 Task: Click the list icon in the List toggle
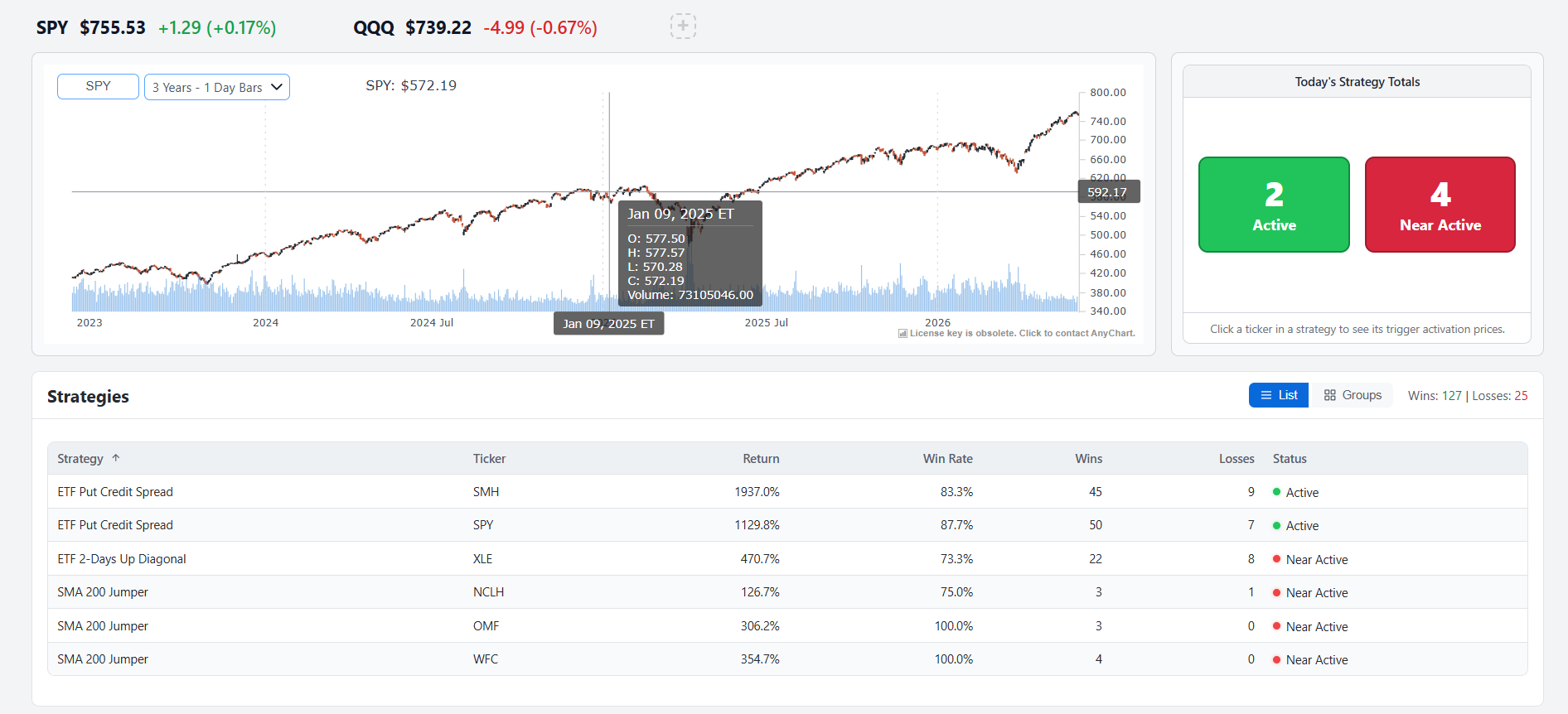[x=1266, y=395]
